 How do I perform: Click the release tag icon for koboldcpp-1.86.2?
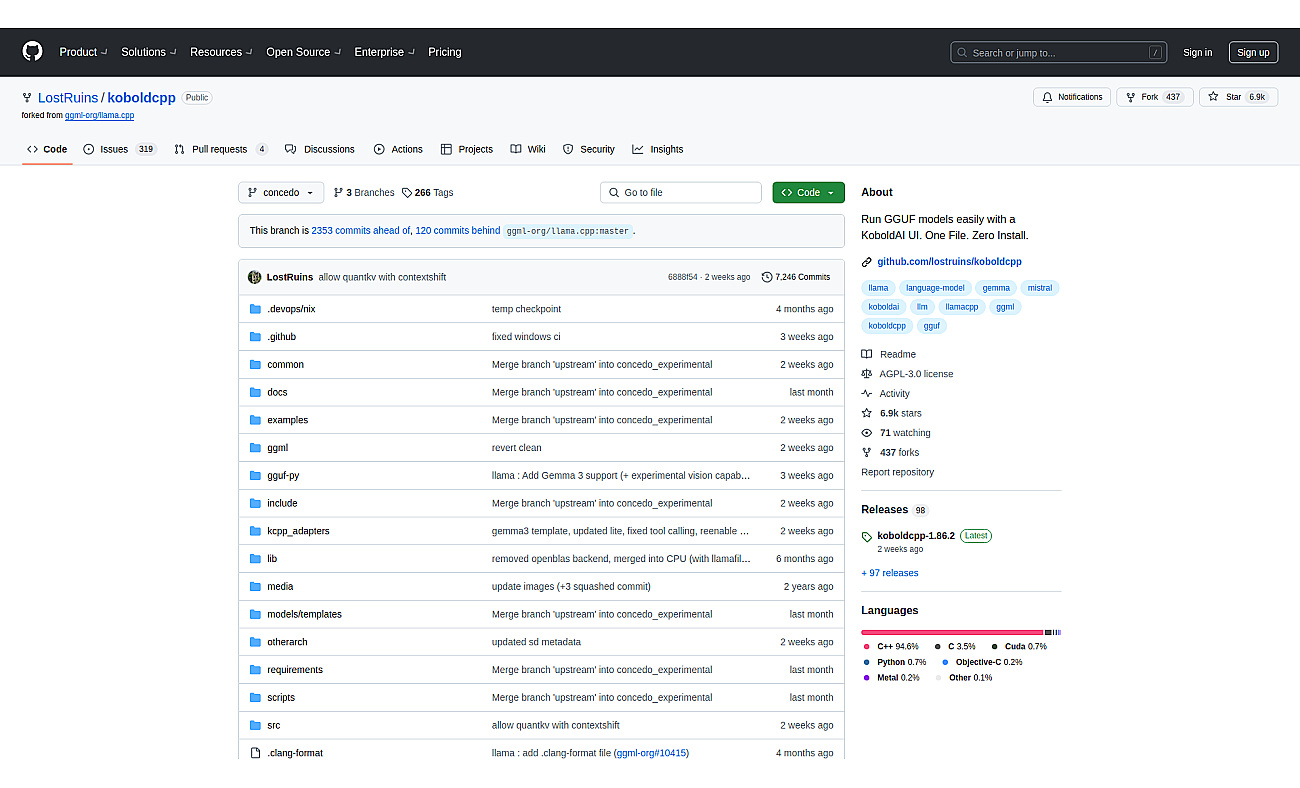coord(867,537)
